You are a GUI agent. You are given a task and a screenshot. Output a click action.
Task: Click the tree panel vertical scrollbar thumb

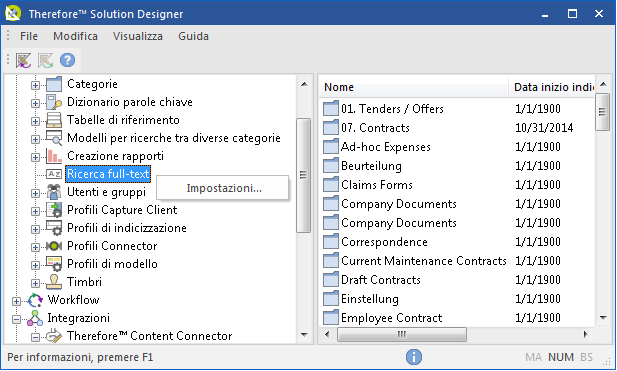point(303,175)
